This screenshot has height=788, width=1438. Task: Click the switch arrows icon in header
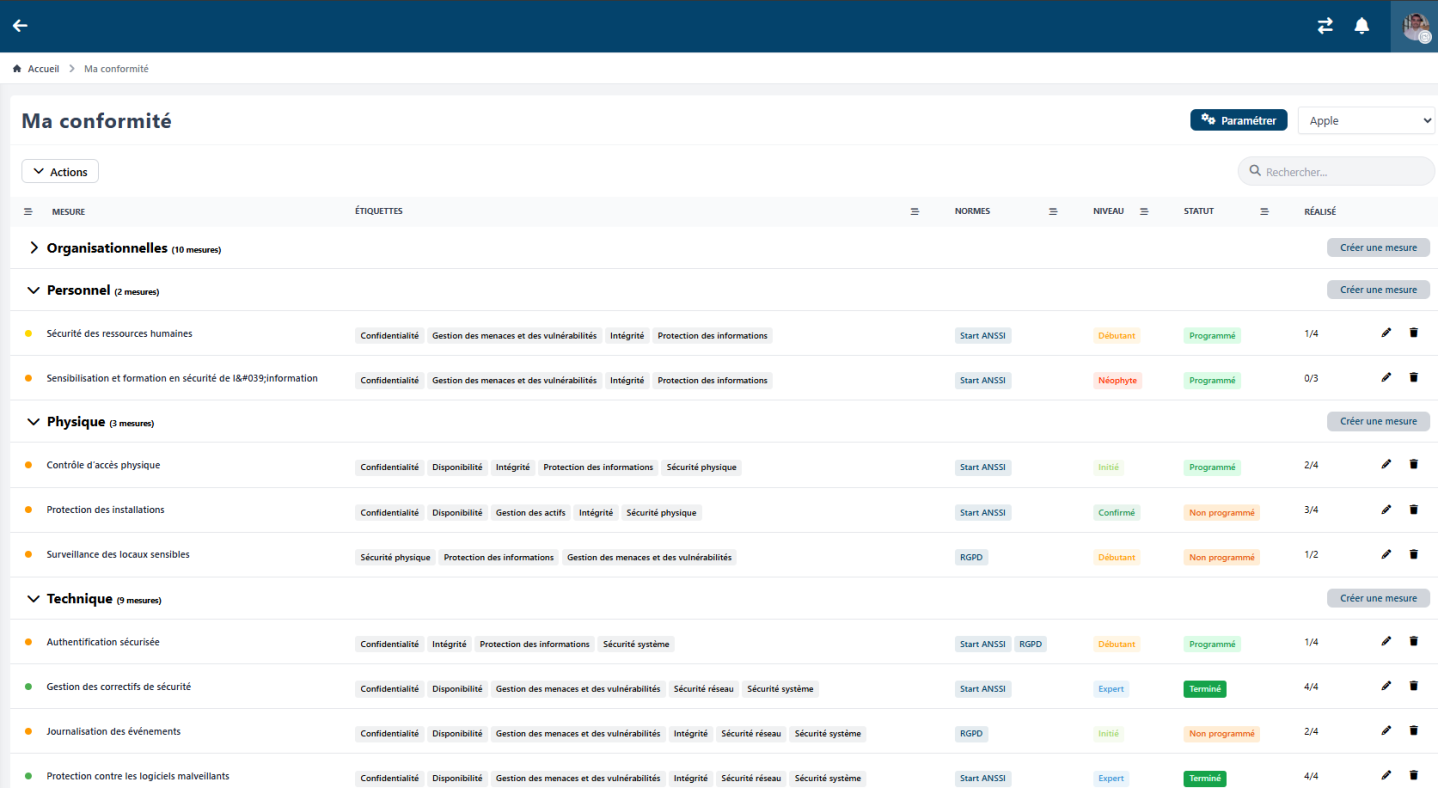coord(1325,26)
